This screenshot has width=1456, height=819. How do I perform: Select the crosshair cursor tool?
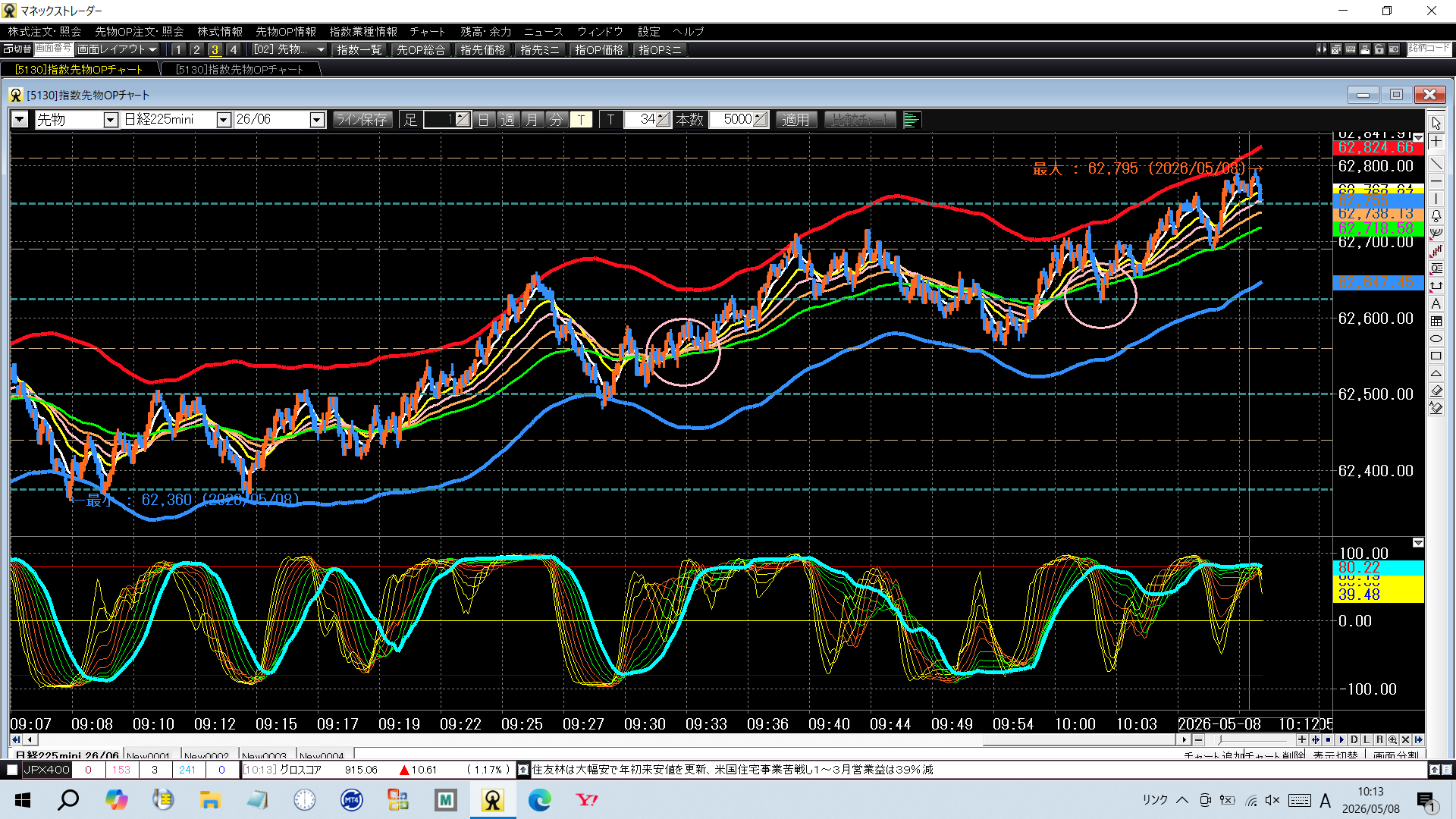(x=1436, y=142)
